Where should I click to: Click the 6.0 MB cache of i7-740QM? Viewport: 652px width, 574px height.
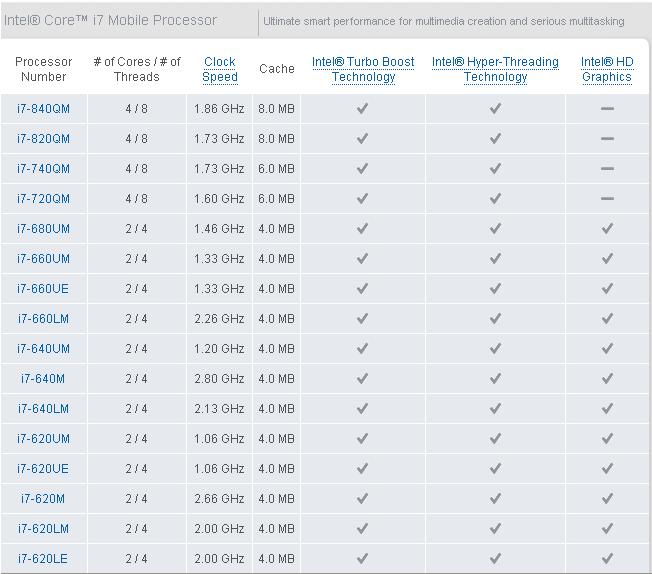277,168
